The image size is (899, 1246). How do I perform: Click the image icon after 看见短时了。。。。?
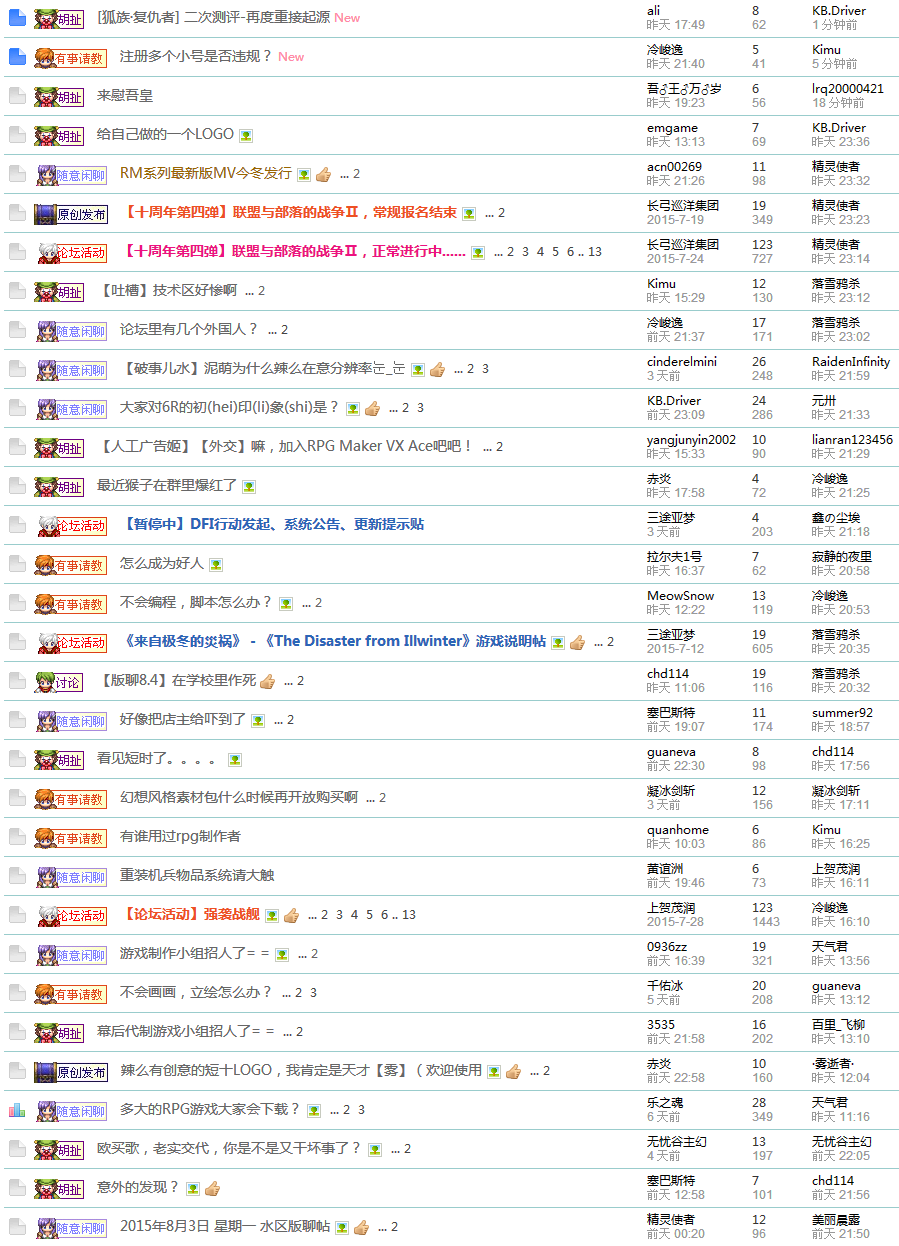tap(235, 759)
